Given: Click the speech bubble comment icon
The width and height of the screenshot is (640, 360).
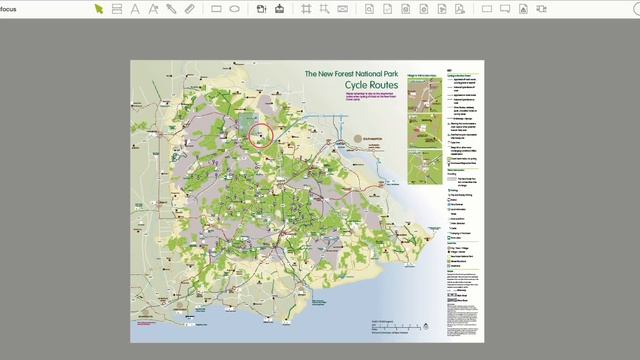Looking at the screenshot, I should point(505,9).
